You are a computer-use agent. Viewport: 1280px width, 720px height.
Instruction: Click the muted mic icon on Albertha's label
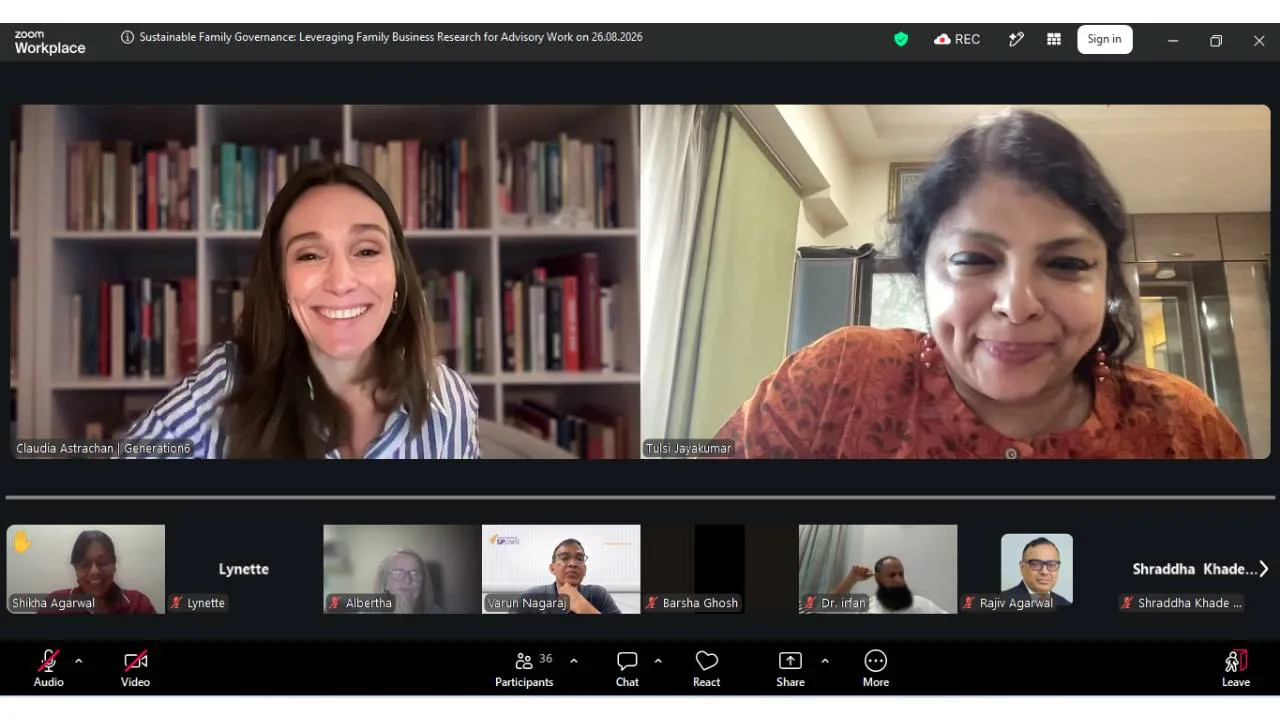(x=335, y=603)
